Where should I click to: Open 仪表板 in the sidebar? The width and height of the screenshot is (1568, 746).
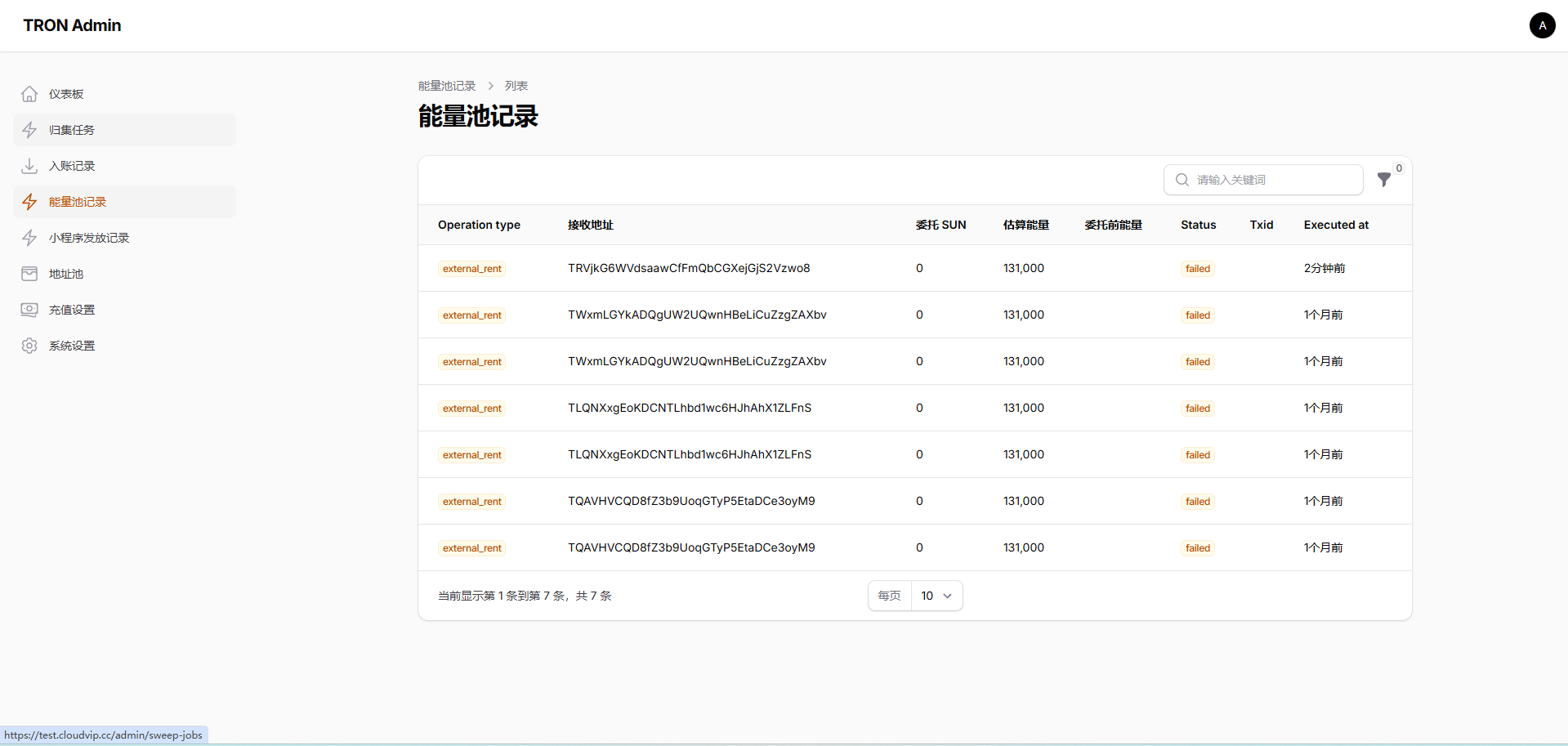coord(124,94)
